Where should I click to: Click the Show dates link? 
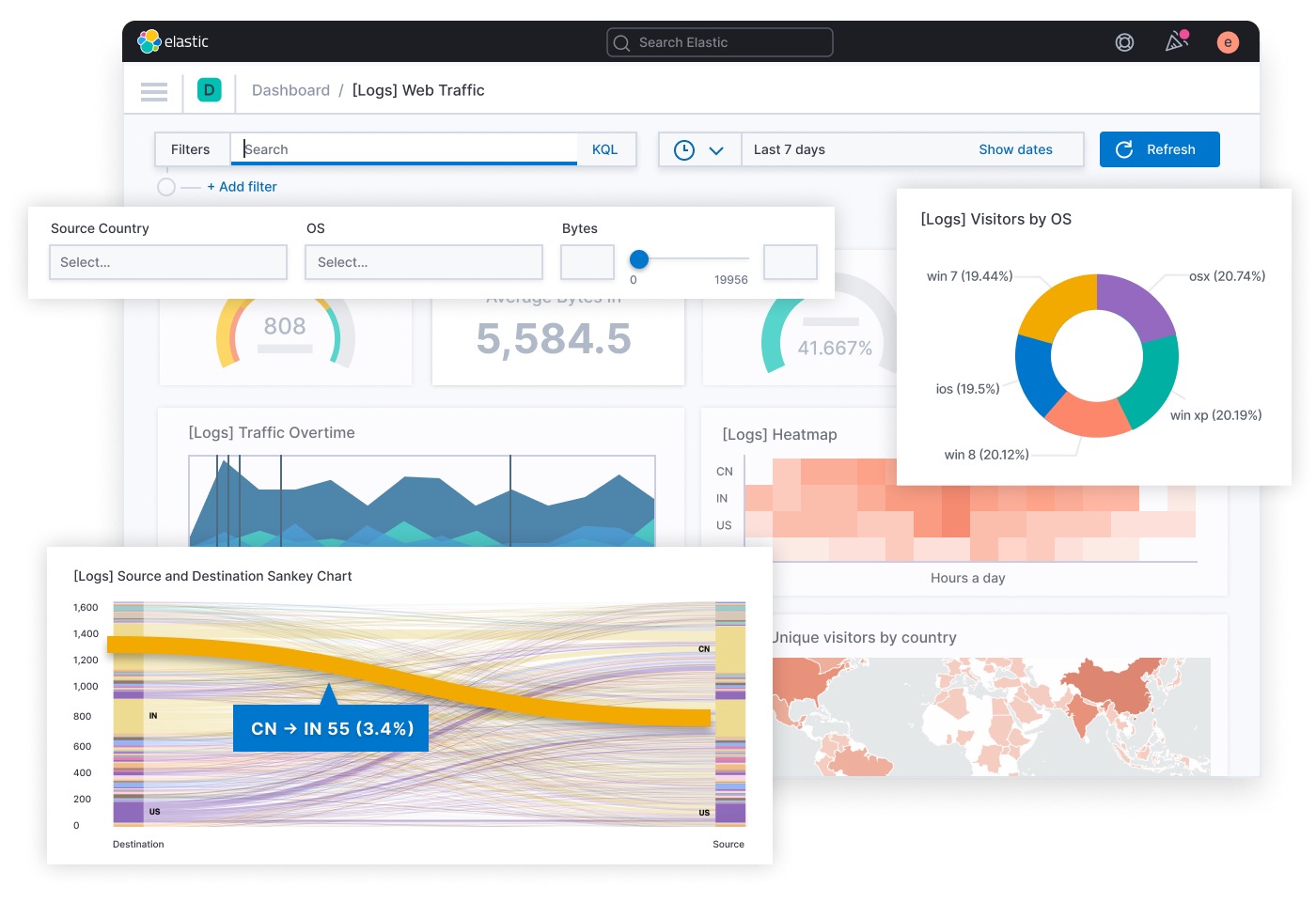coord(1015,149)
